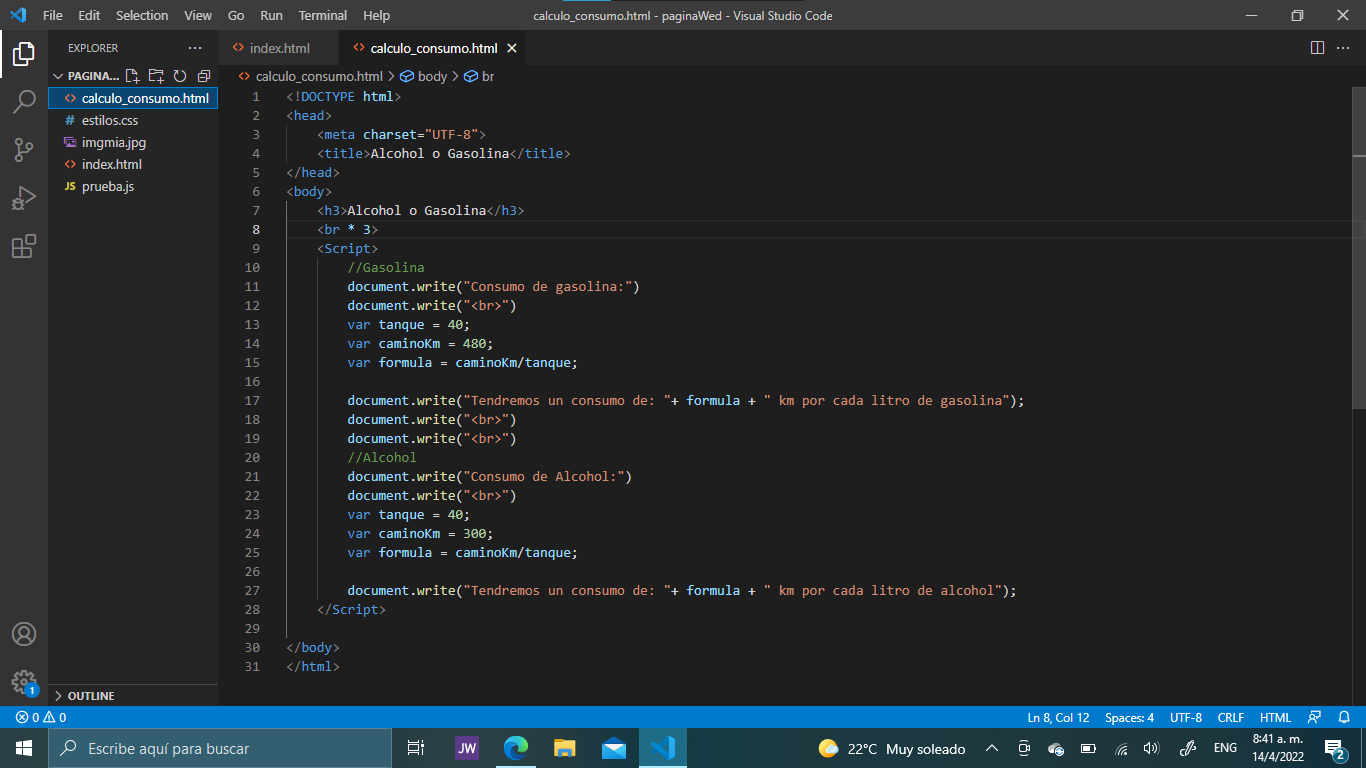
Task: Change the file encoding UTF-8
Action: (x=1186, y=717)
